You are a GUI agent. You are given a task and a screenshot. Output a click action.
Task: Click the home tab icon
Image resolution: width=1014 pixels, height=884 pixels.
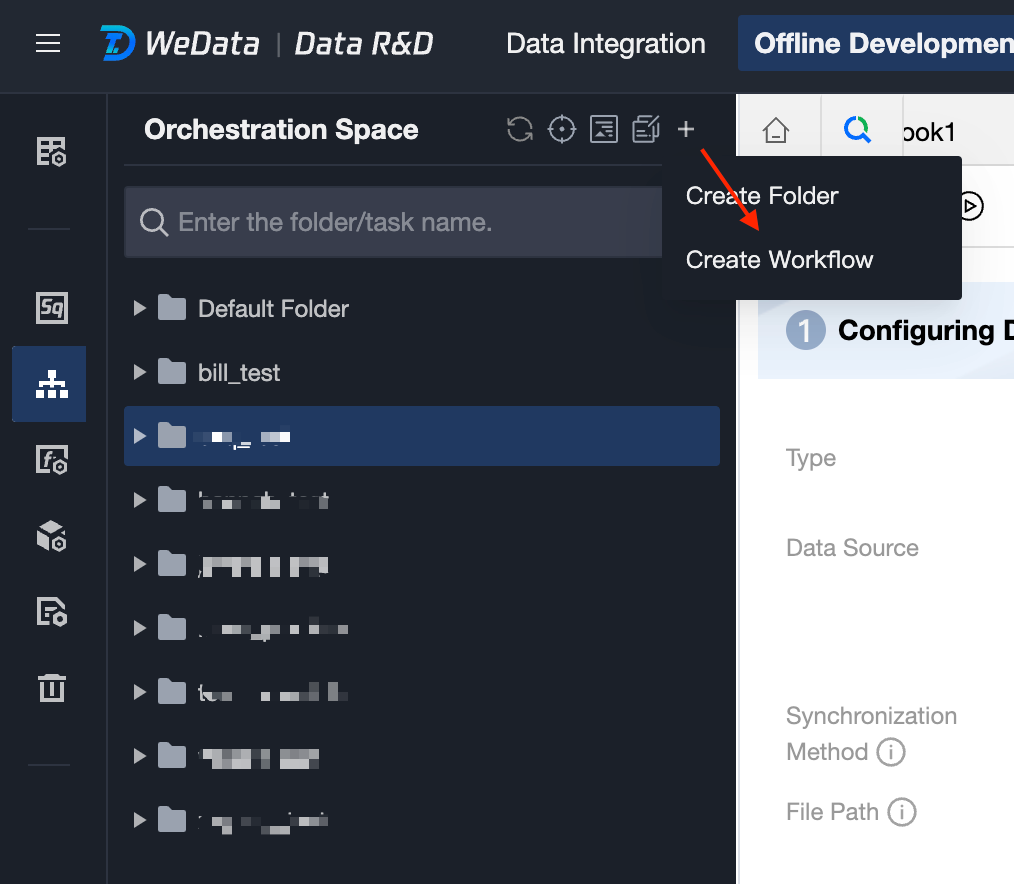point(776,130)
